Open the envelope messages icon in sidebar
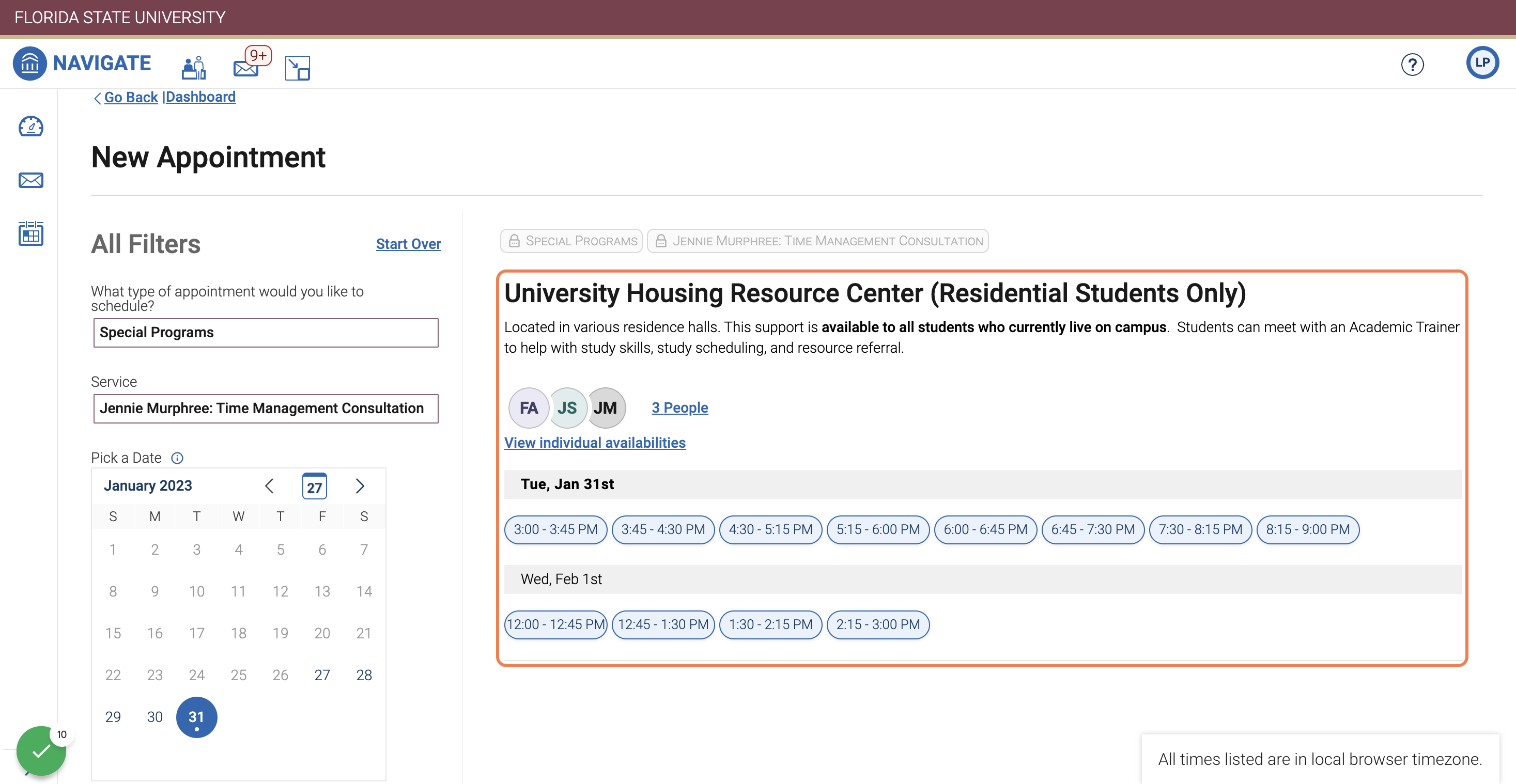Image resolution: width=1516 pixels, height=784 pixels. click(30, 180)
